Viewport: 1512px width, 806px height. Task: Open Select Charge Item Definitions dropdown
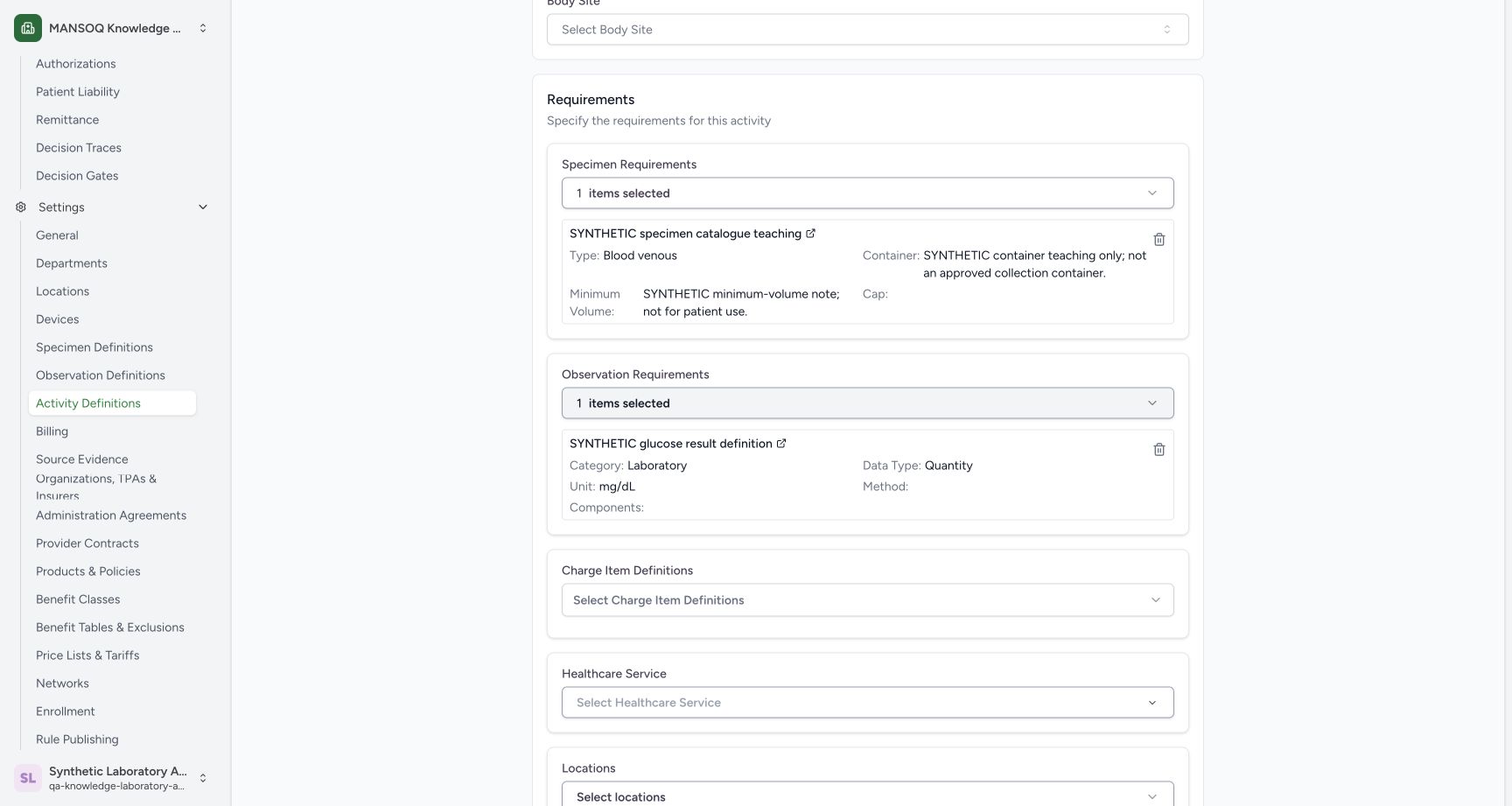868,600
